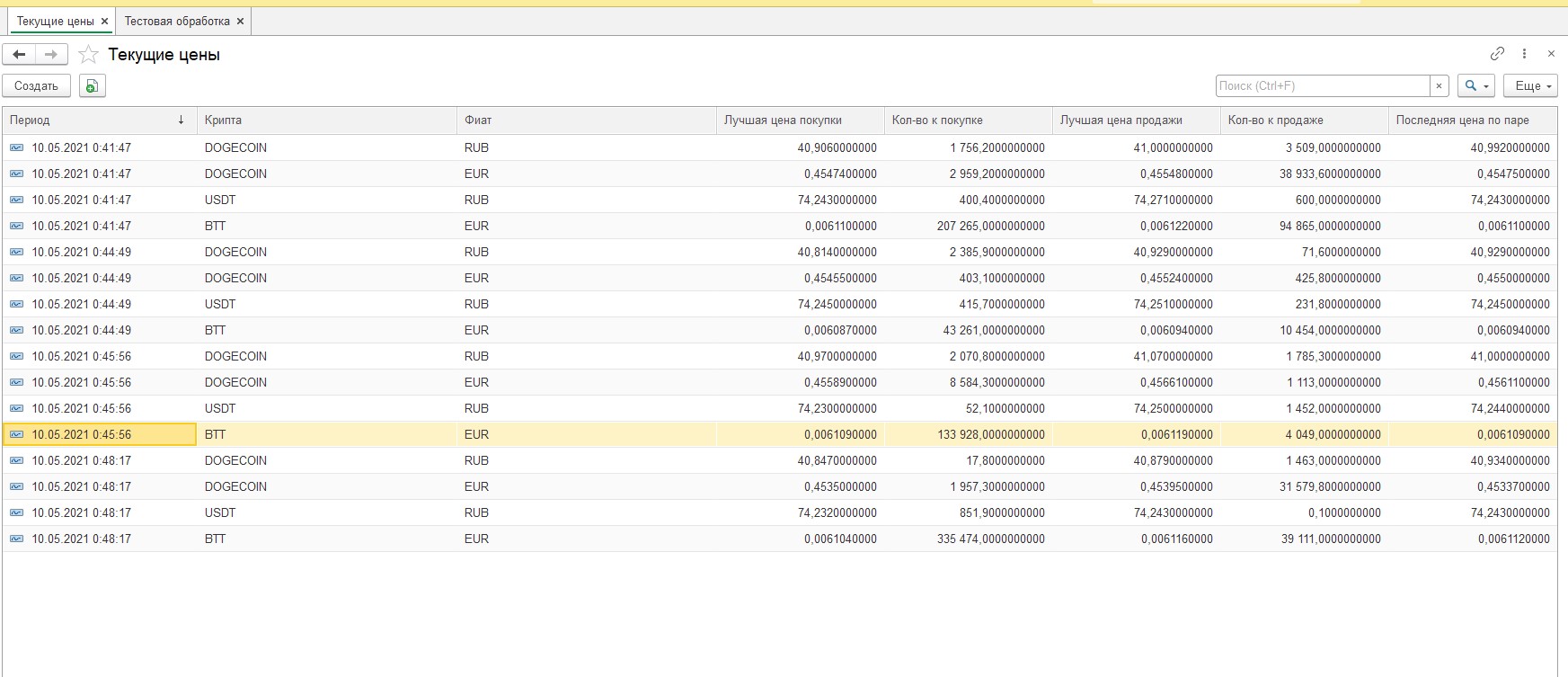Select USDT in the 0:48:17 row
This screenshot has height=677, width=1568.
[x=220, y=512]
